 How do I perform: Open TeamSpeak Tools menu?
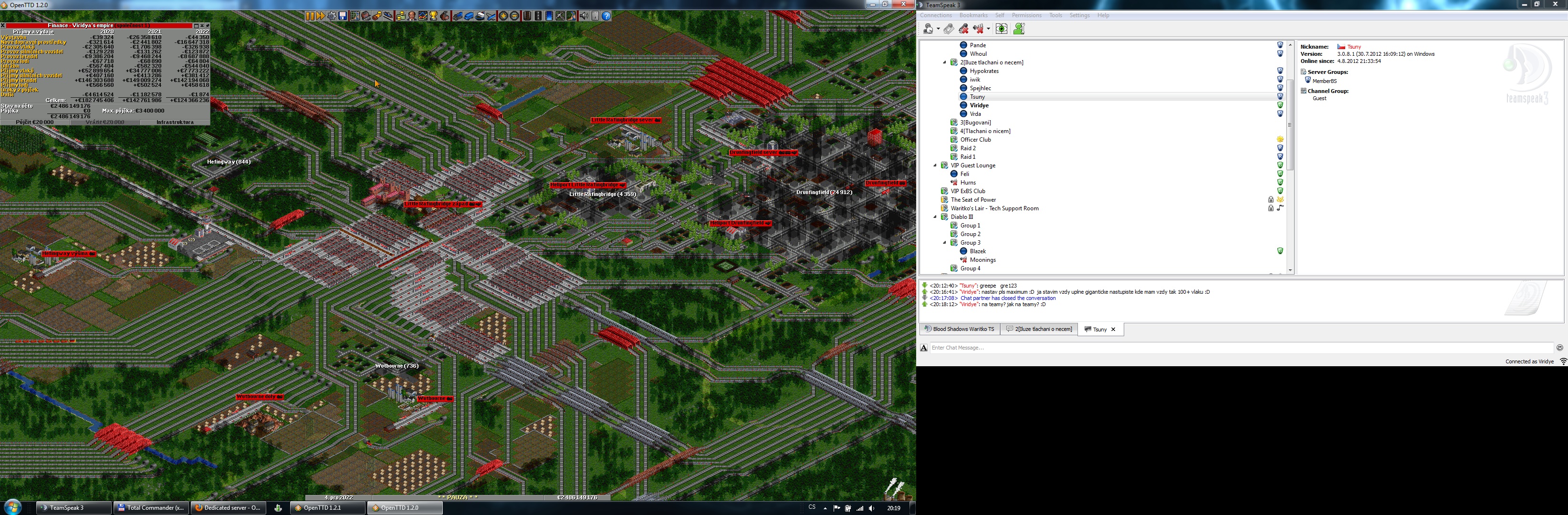coord(1056,15)
